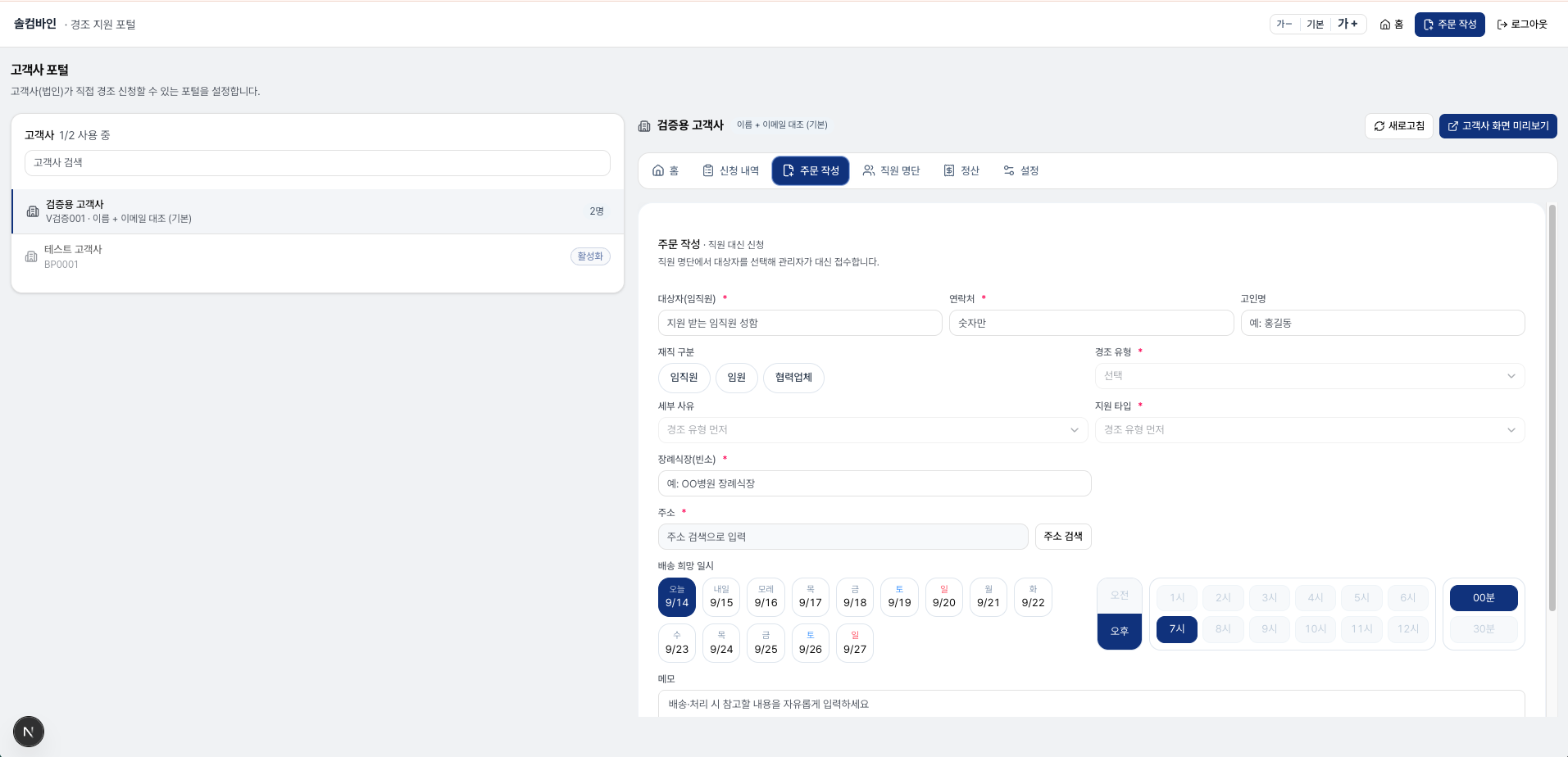Open the 직원 명단 tab
The width and height of the screenshot is (1568, 757).
point(891,170)
